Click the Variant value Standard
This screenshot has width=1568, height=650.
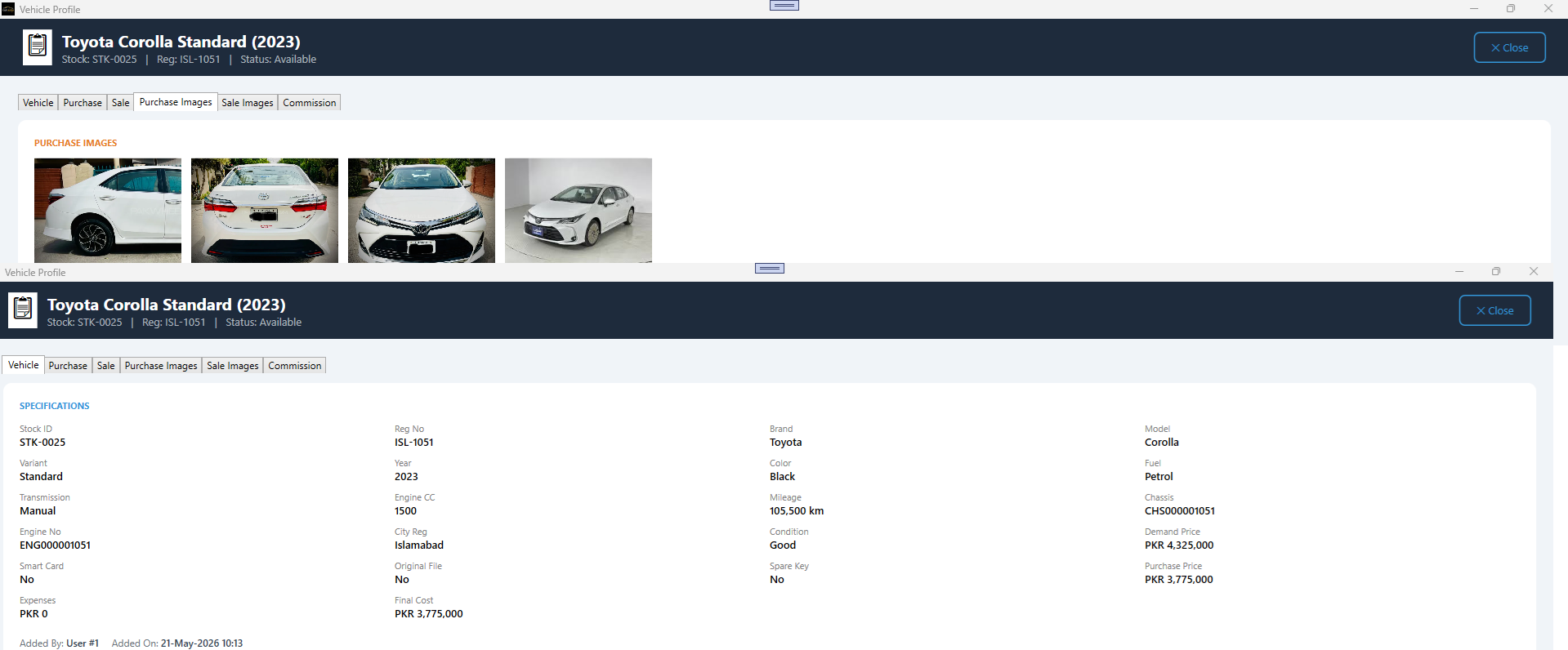41,477
